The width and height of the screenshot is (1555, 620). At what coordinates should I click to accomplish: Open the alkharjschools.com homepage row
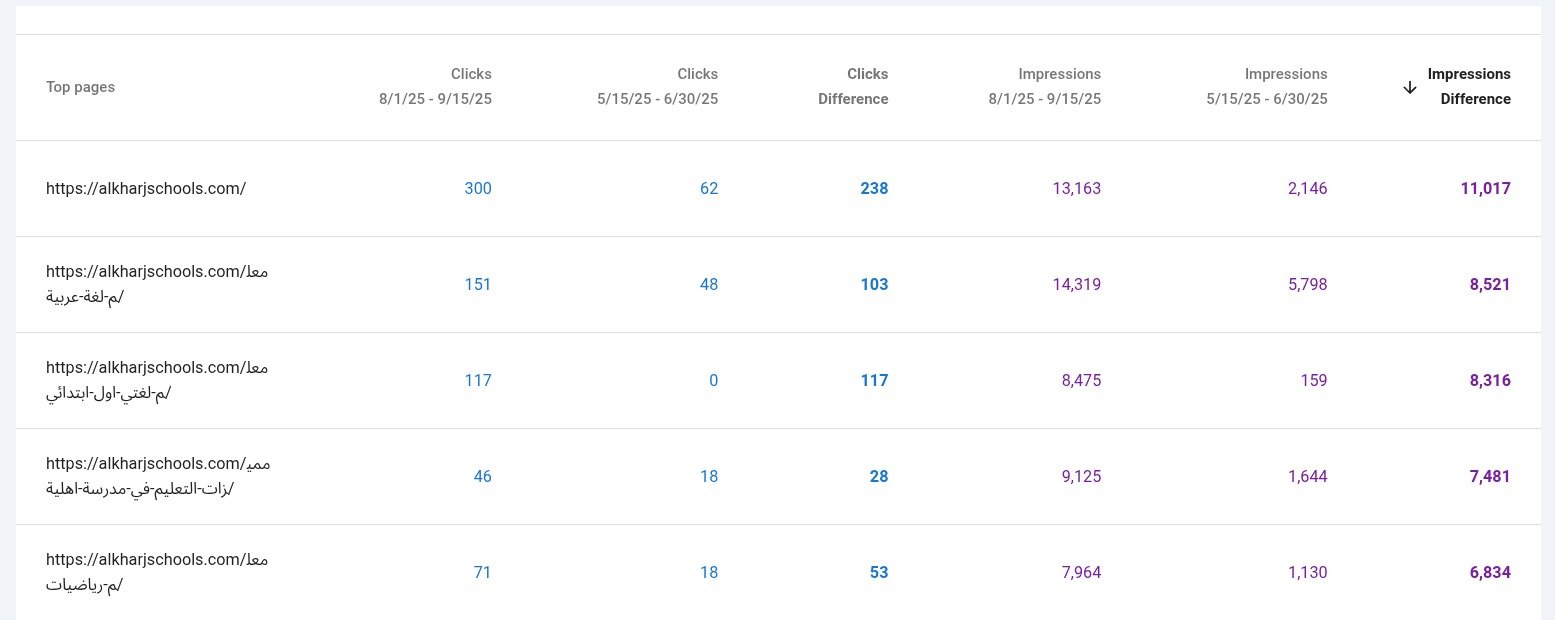(146, 189)
